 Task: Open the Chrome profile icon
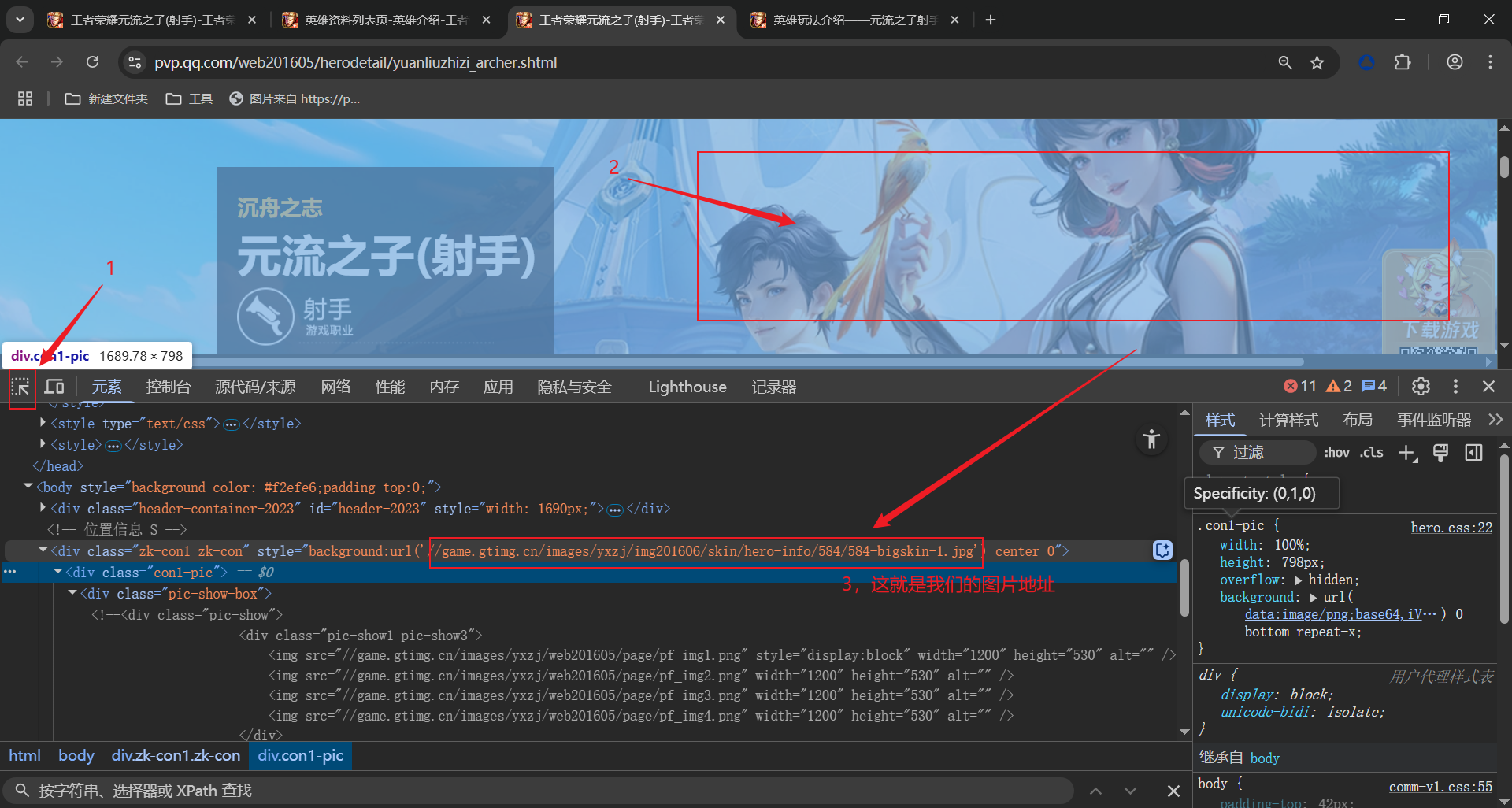1455,62
